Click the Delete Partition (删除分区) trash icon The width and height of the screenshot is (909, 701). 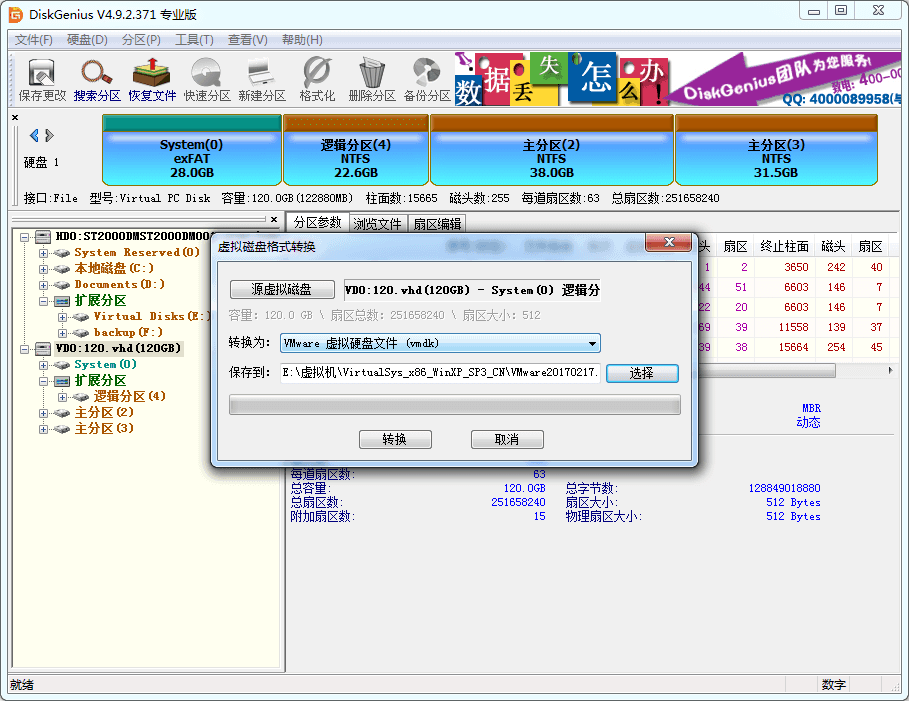[372, 80]
